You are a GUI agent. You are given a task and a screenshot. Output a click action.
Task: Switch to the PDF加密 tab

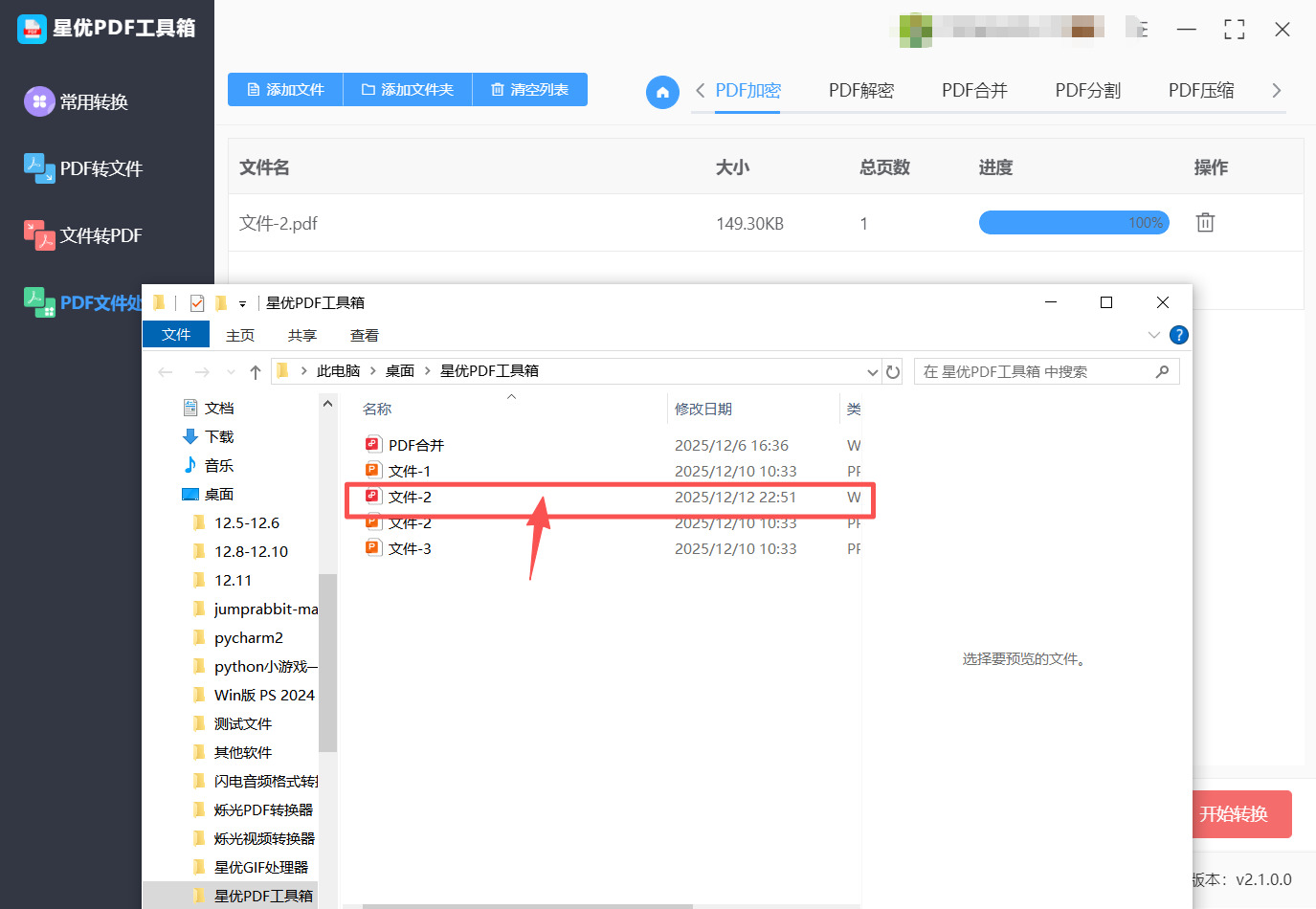(x=747, y=91)
